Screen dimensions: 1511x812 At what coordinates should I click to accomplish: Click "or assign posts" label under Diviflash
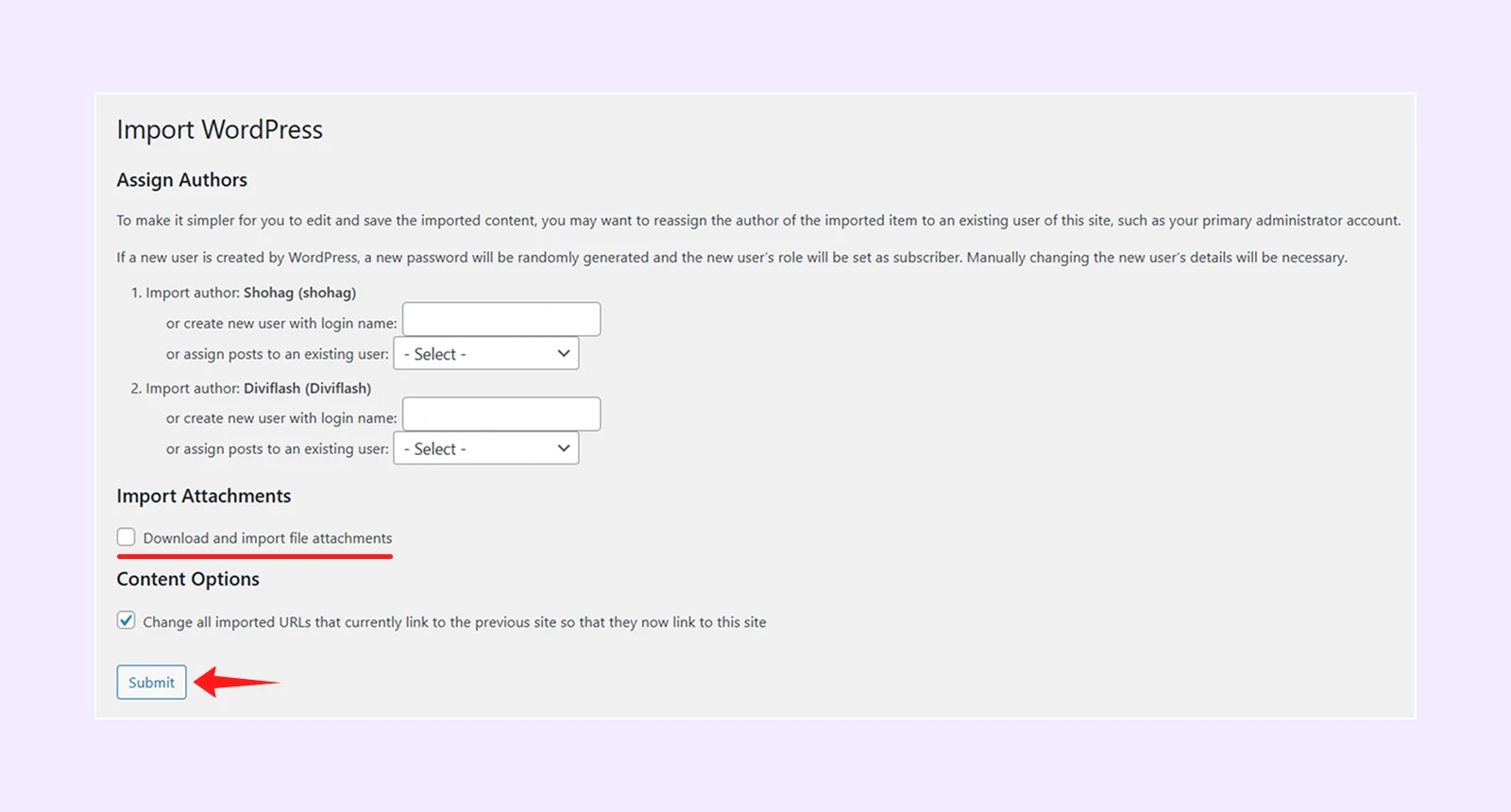(277, 449)
